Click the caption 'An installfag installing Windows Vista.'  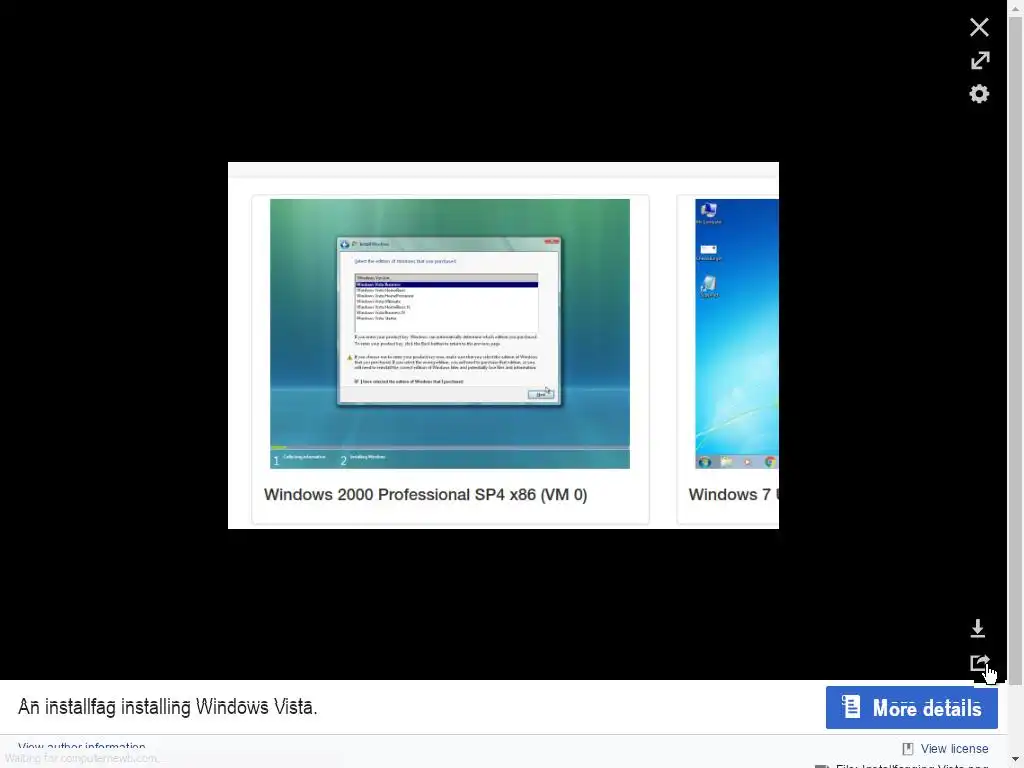click(168, 707)
